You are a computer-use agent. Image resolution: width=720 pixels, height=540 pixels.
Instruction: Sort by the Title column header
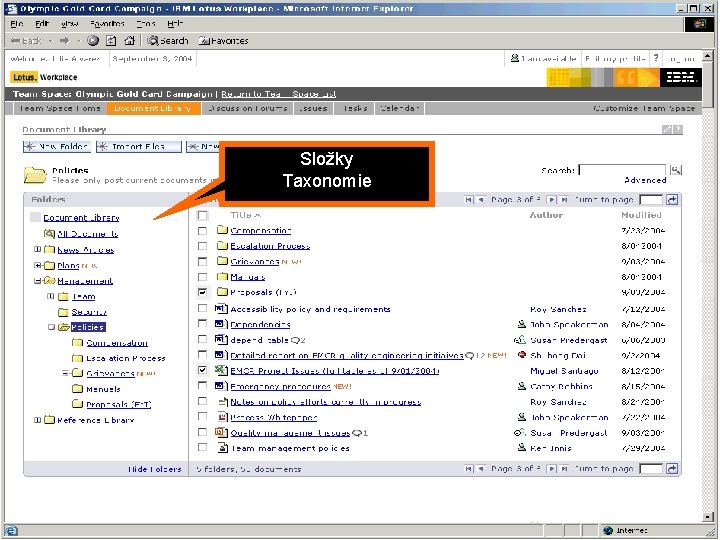[x=246, y=215]
